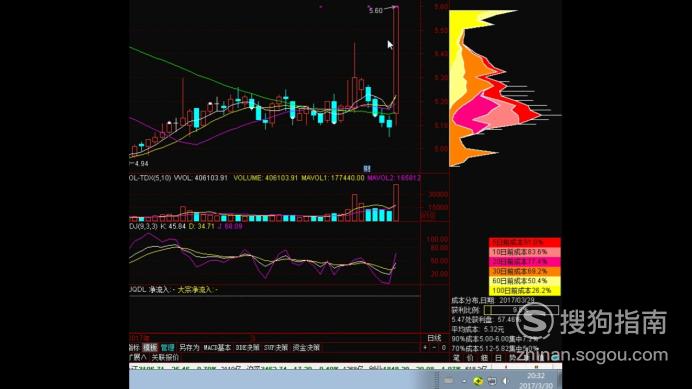Switch to DDE决策 template
This screenshot has width=692, height=389.
pyautogui.click(x=247, y=348)
